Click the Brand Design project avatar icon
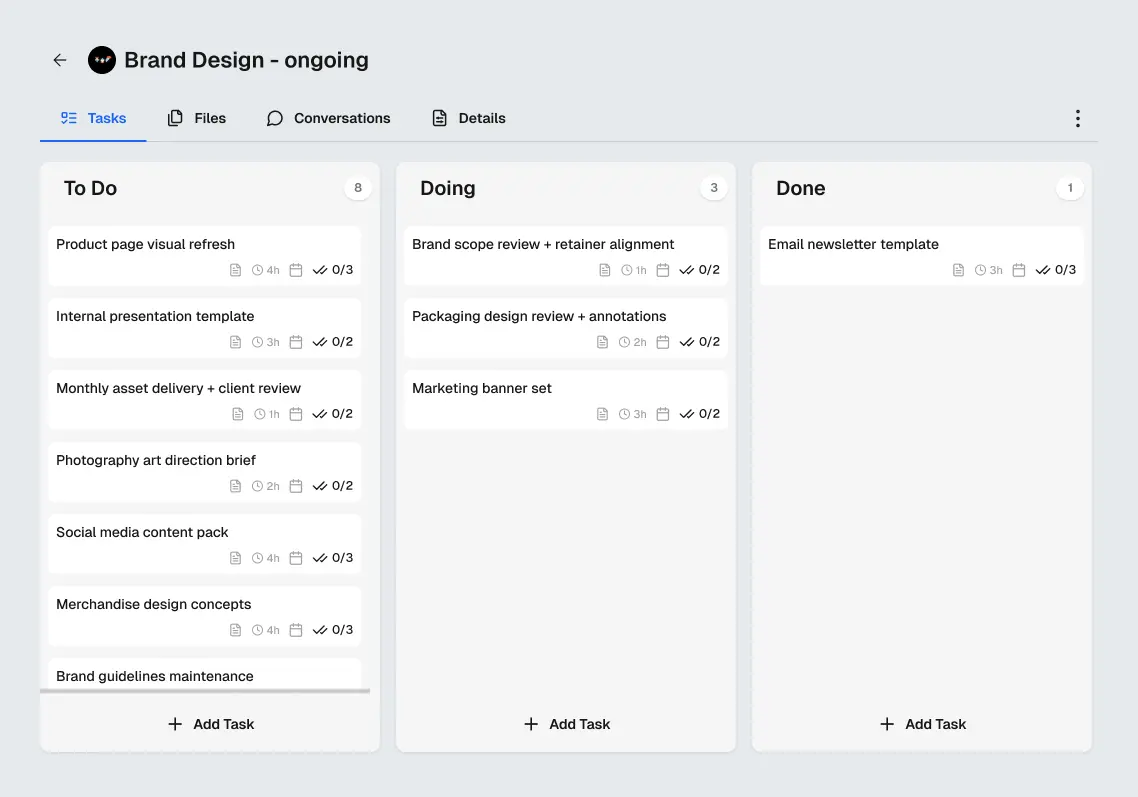 pyautogui.click(x=101, y=60)
